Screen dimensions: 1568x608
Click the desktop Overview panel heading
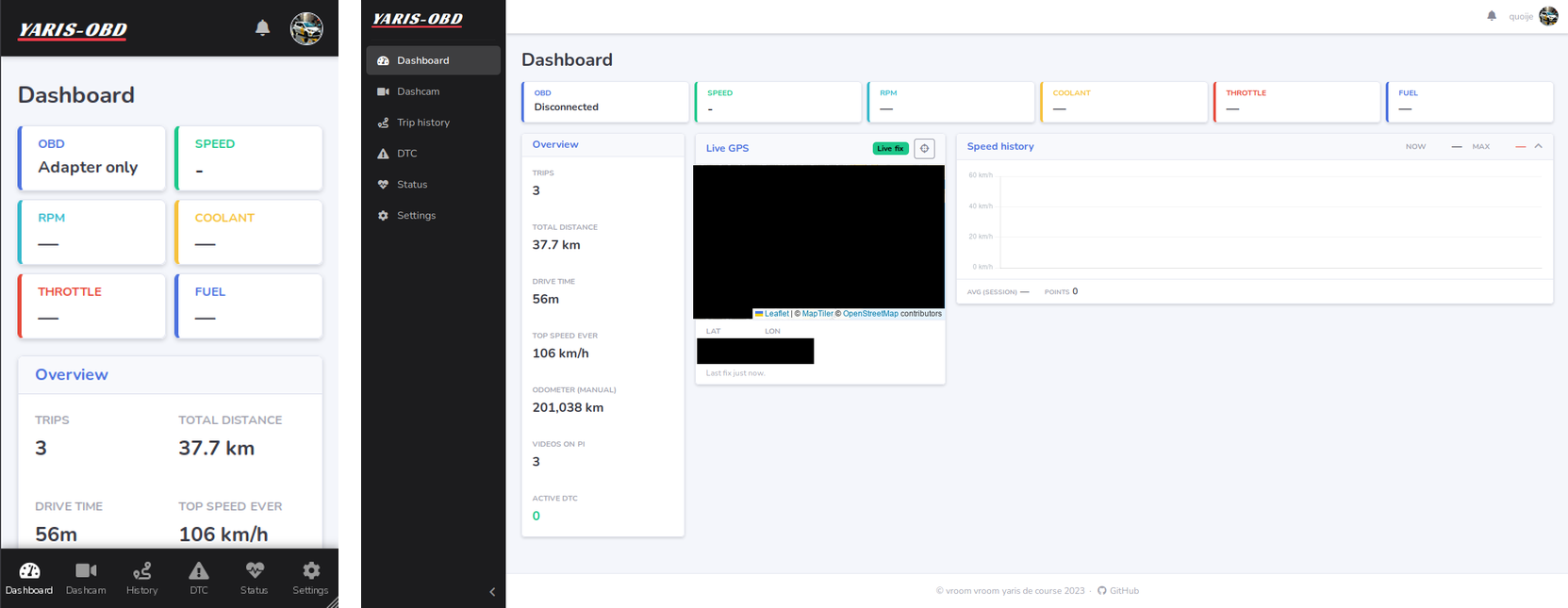pos(555,144)
